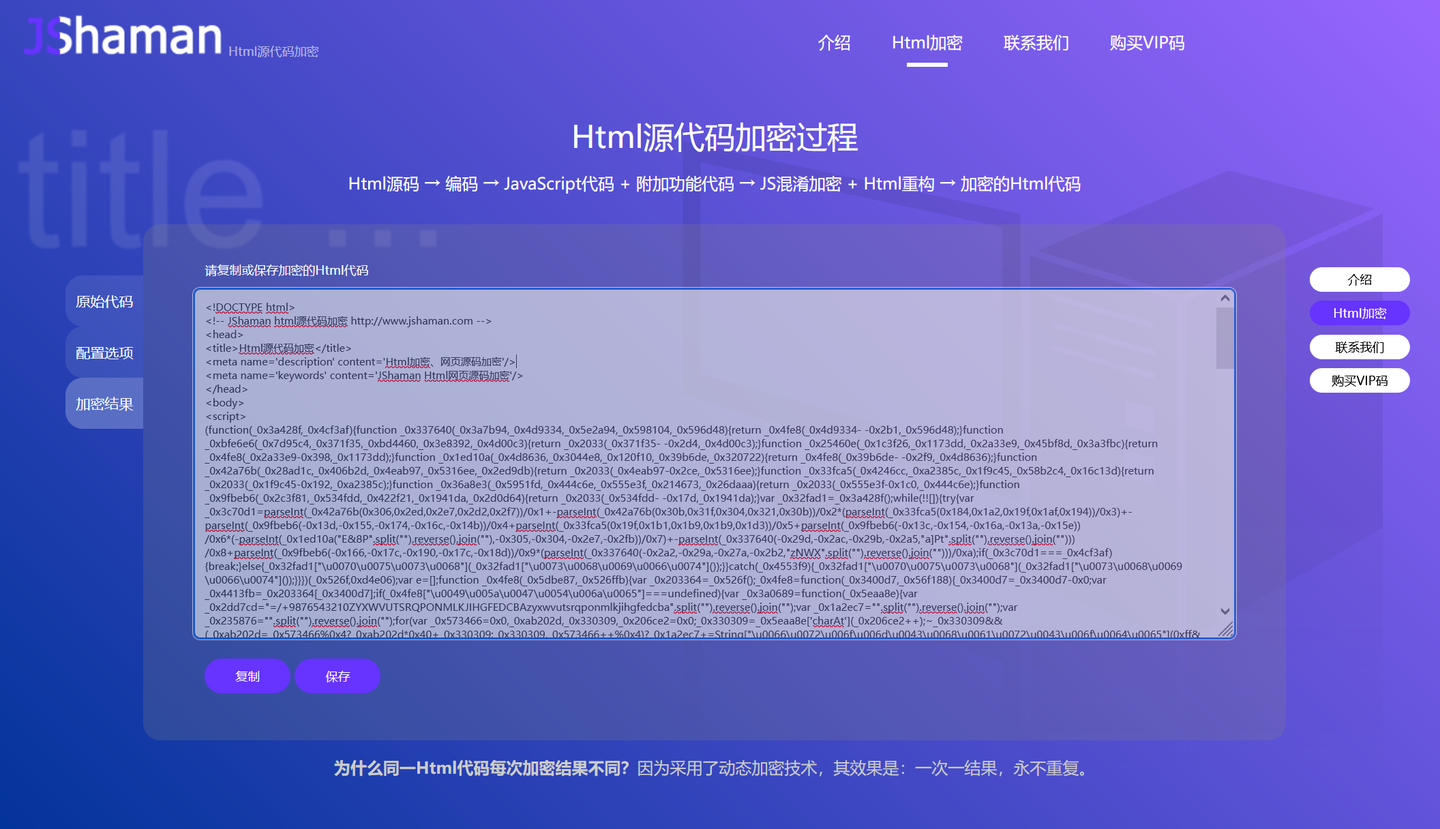This screenshot has height=829, width=1440.
Task: Click the 保存 button
Action: click(337, 676)
